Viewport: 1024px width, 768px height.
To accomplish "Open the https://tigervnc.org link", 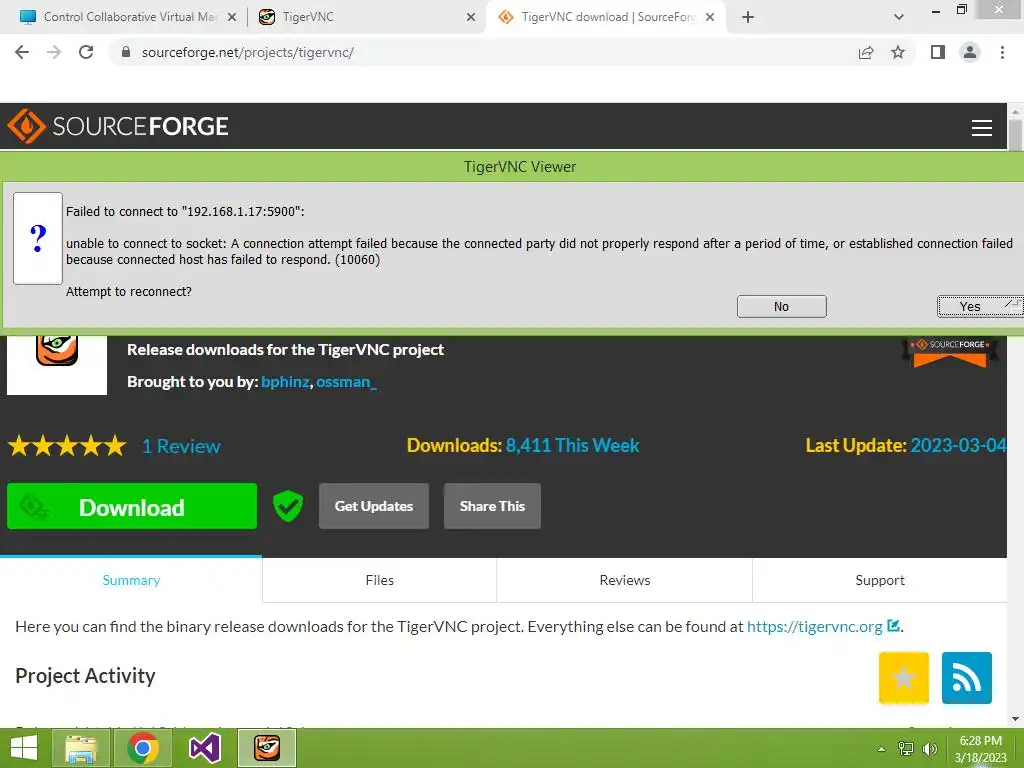I will [x=814, y=627].
